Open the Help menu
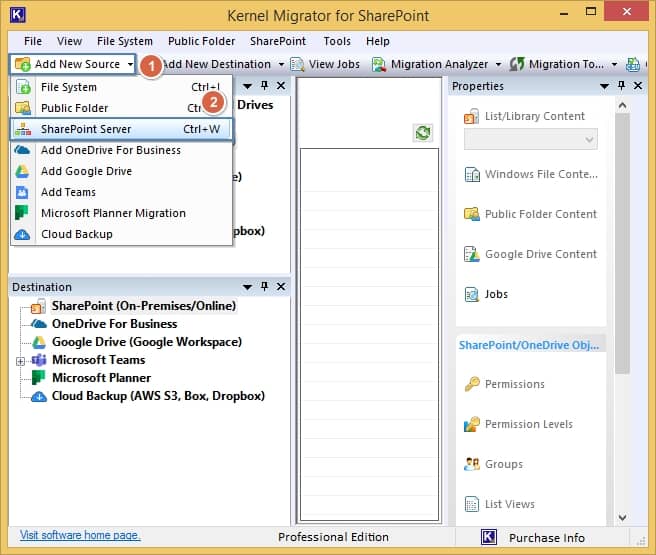Viewport: 656px width, 555px height. 378,41
